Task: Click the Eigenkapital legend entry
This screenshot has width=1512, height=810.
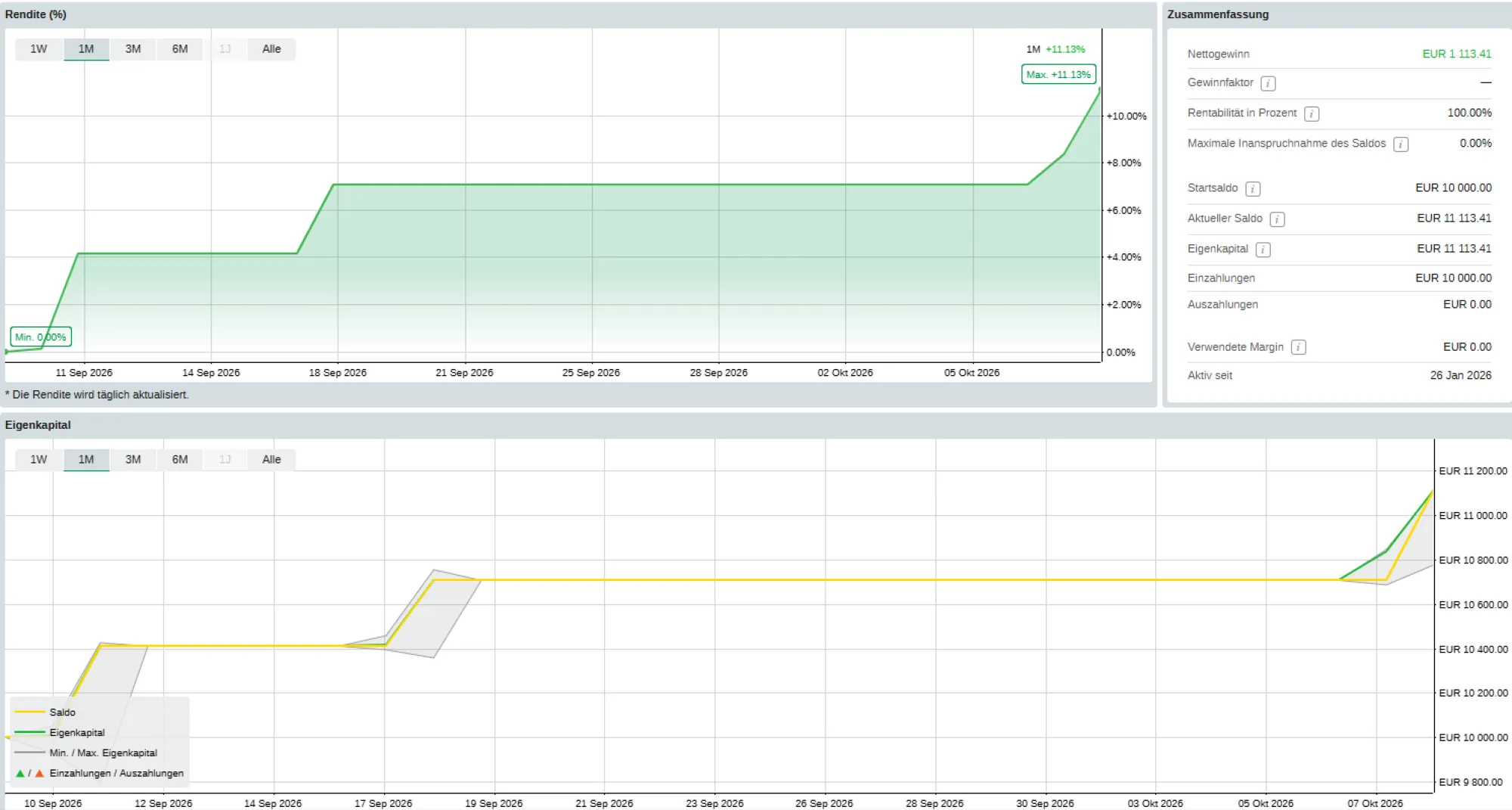Action: tap(60, 733)
